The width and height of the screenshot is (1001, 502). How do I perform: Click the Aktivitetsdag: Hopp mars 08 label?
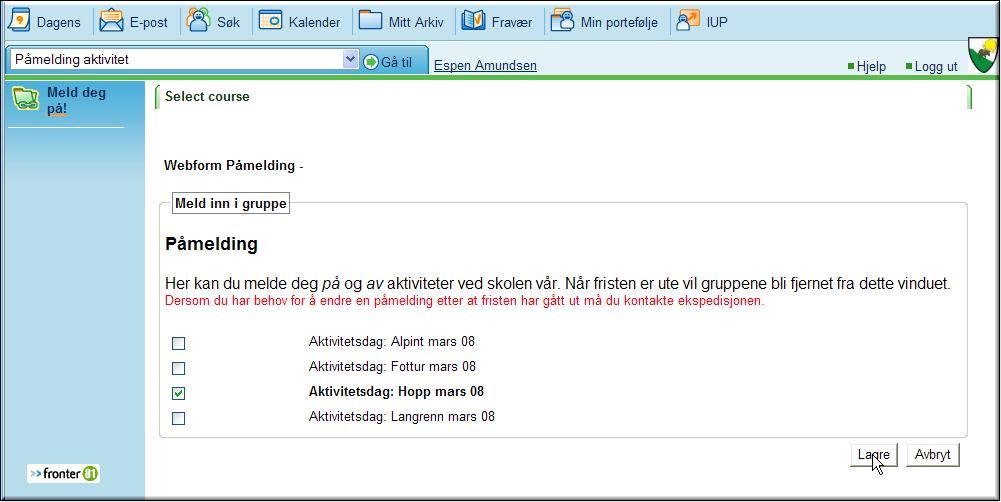point(396,392)
